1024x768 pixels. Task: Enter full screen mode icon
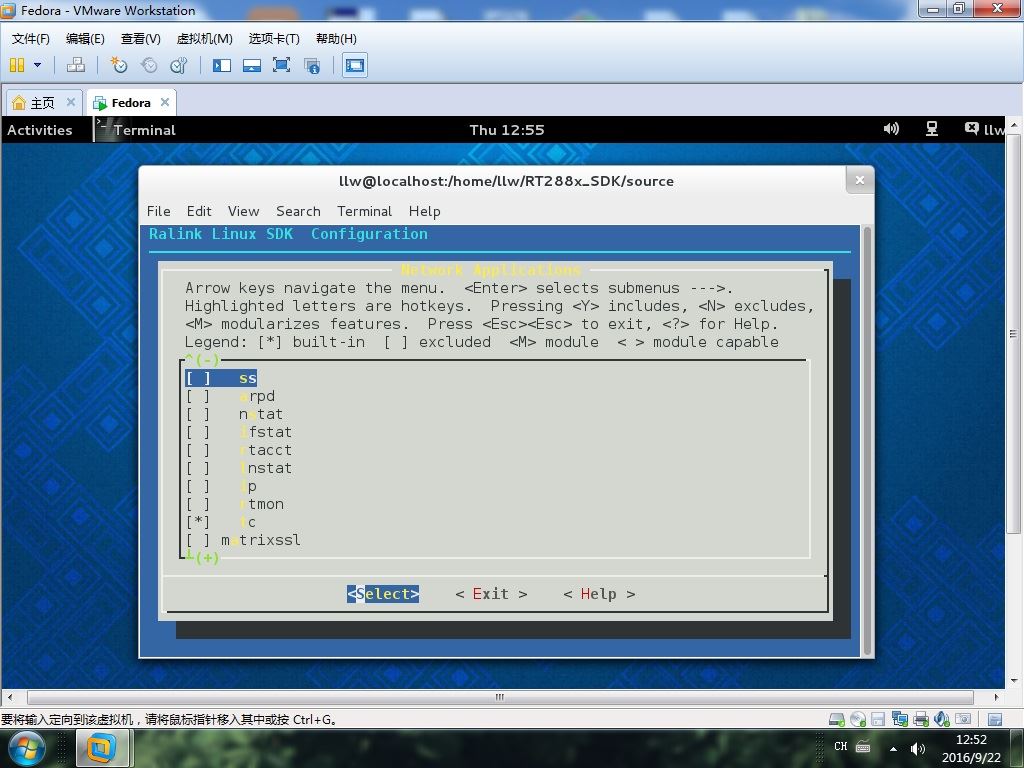281,65
